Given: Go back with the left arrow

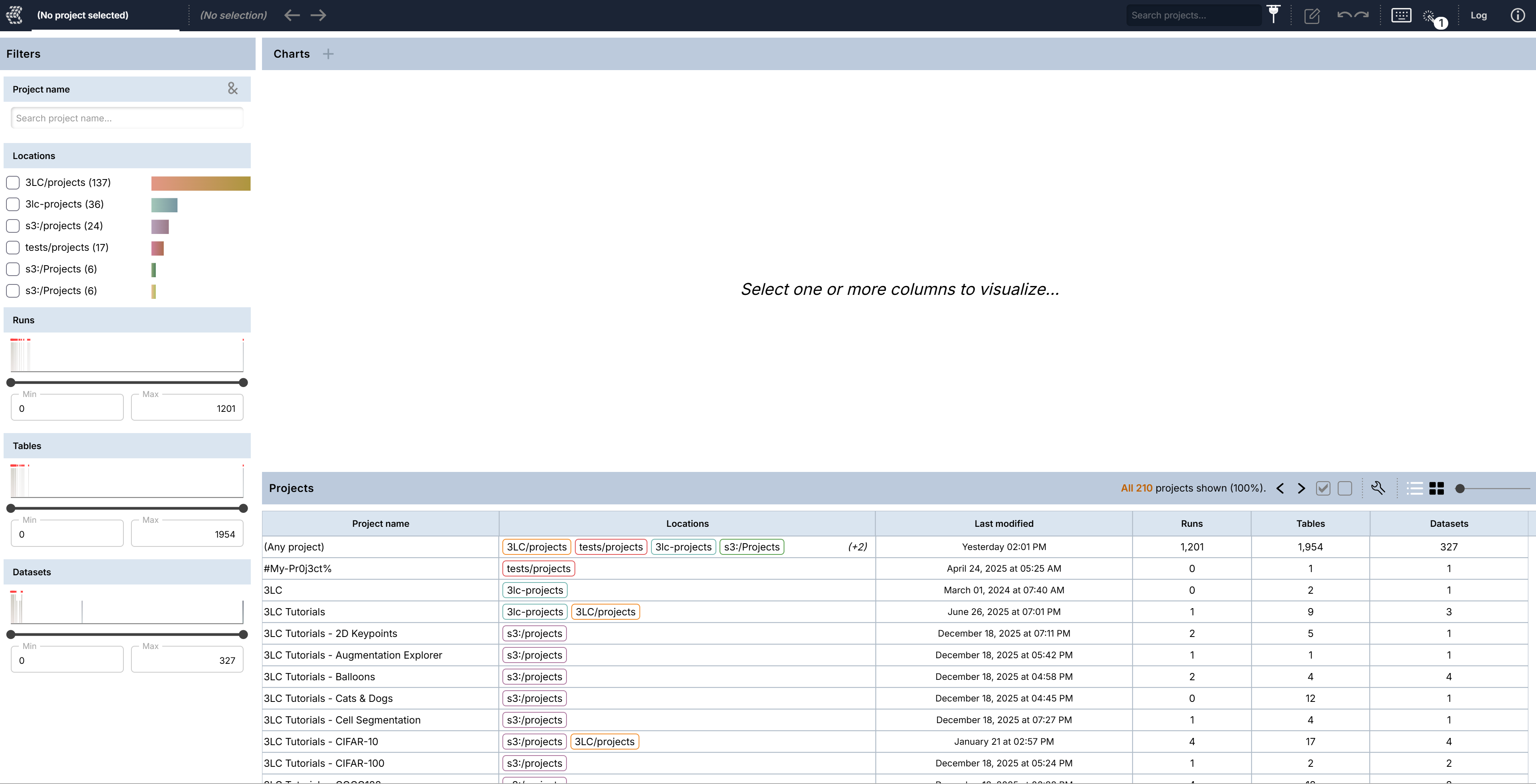Looking at the screenshot, I should click(292, 16).
